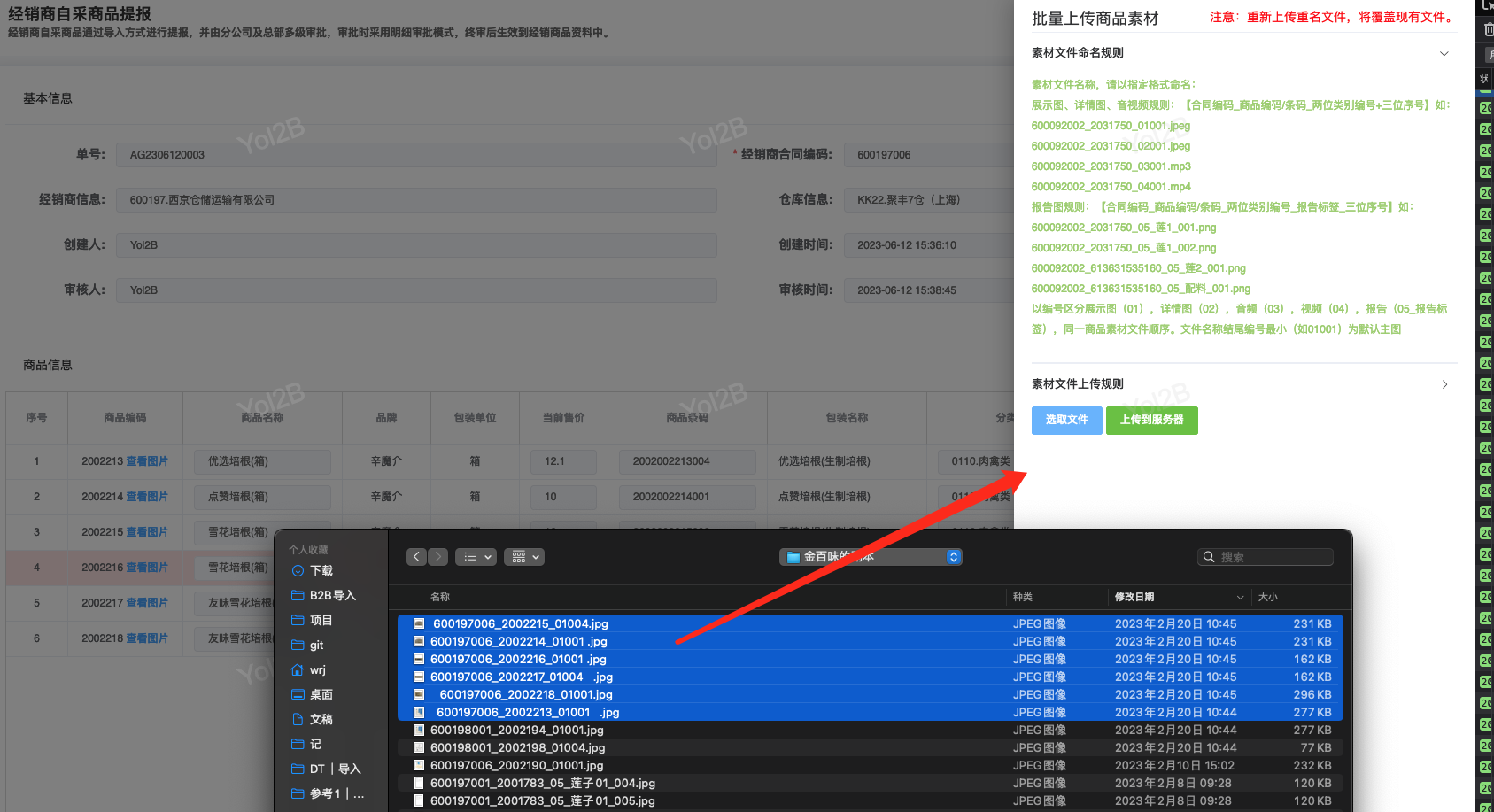Open 查看图片 link for product 2002215
The image size is (1494, 812).
pyautogui.click(x=147, y=532)
